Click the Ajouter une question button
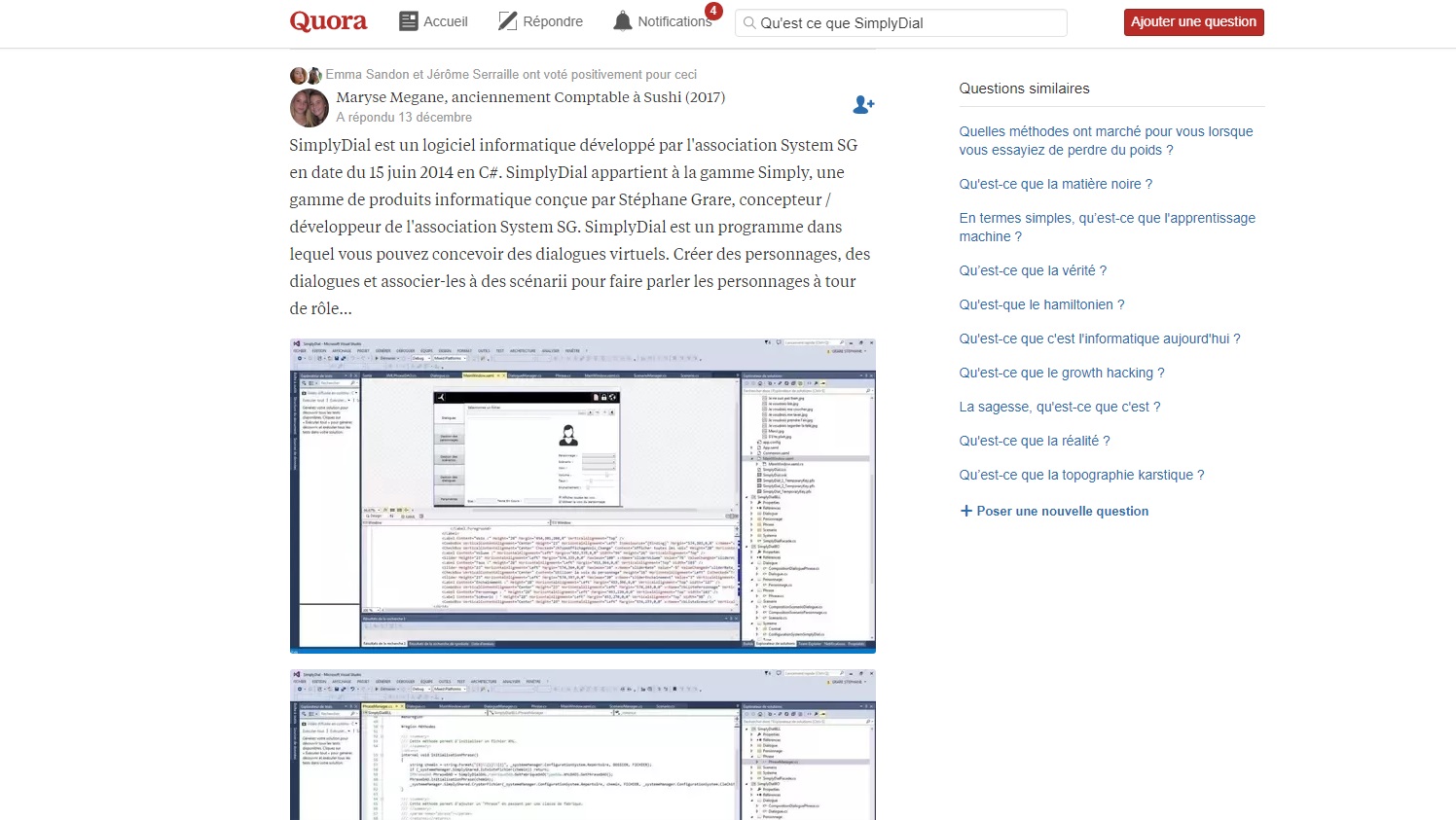This screenshot has width=1456, height=820. [1193, 22]
